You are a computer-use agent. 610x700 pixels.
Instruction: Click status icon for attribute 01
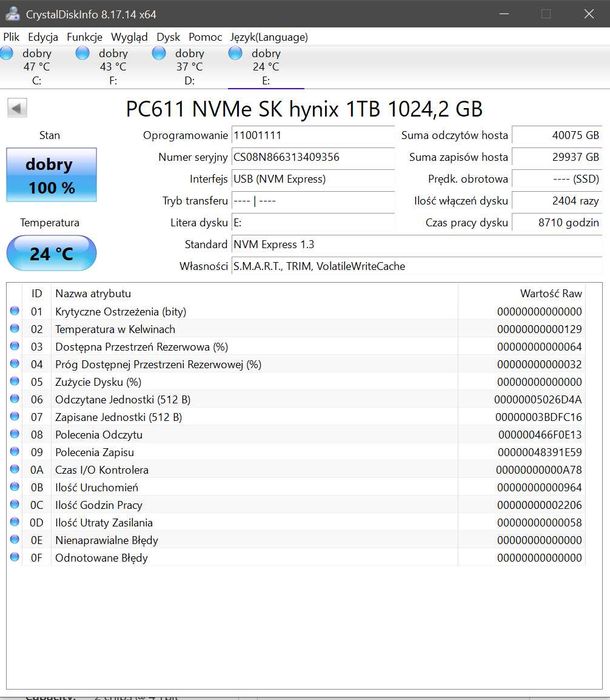(15, 311)
